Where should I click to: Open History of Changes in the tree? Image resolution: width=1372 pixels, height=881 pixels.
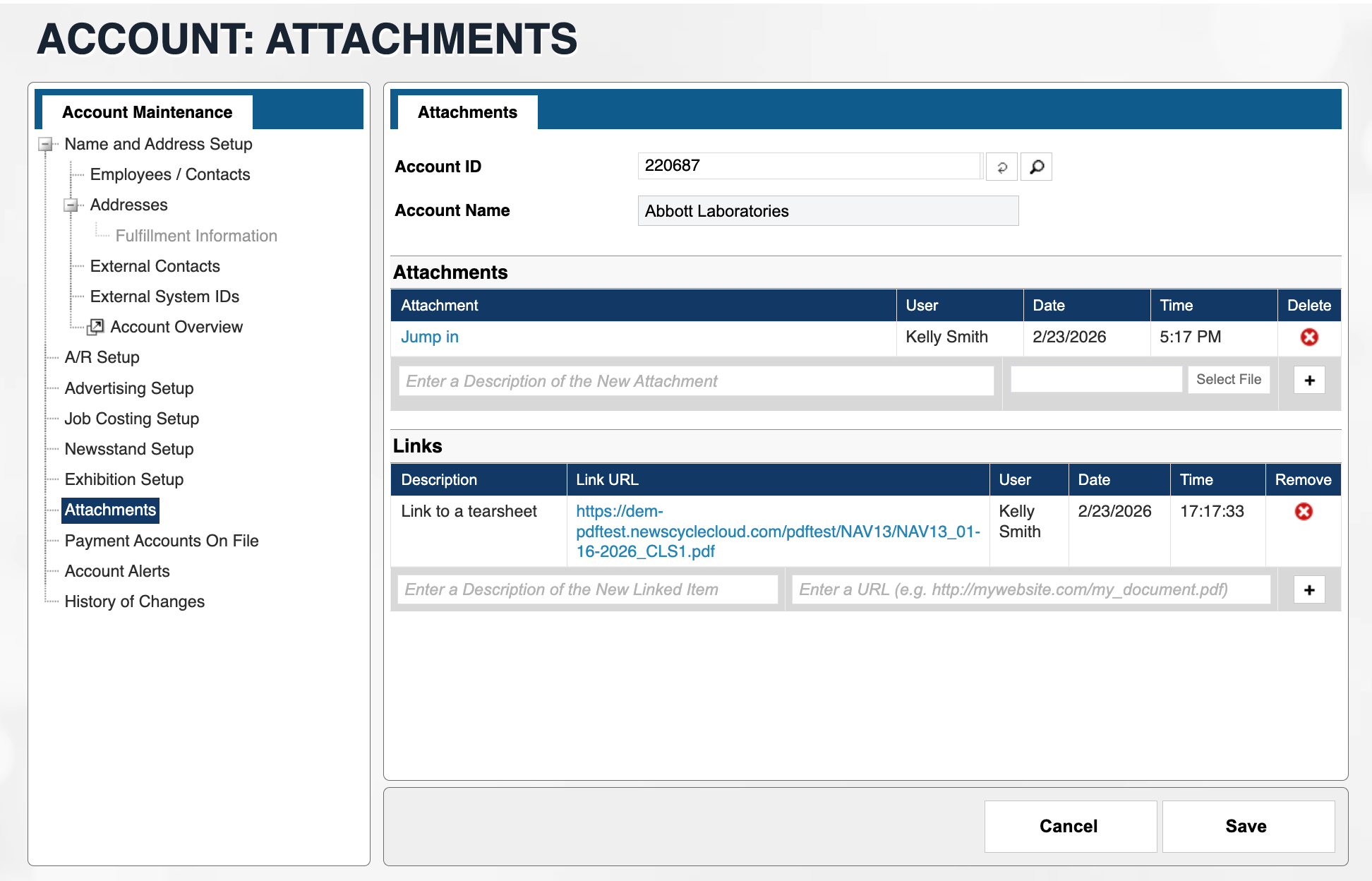[x=134, y=601]
